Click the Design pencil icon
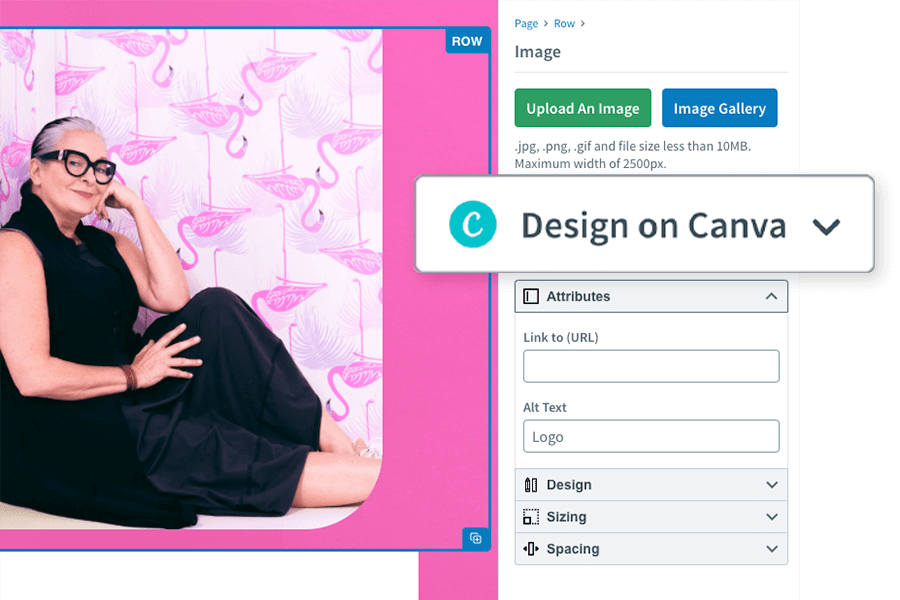This screenshot has height=600, width=900. pos(533,485)
